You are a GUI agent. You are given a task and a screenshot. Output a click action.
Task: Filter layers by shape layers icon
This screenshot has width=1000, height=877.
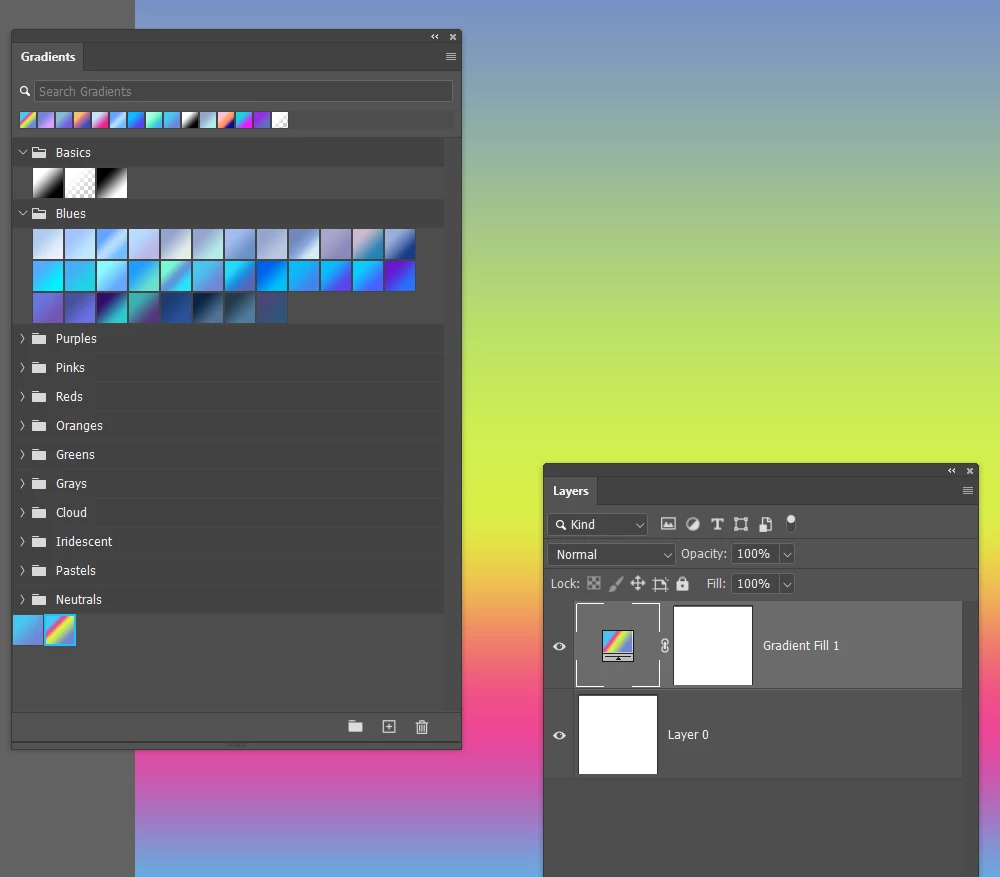point(740,524)
